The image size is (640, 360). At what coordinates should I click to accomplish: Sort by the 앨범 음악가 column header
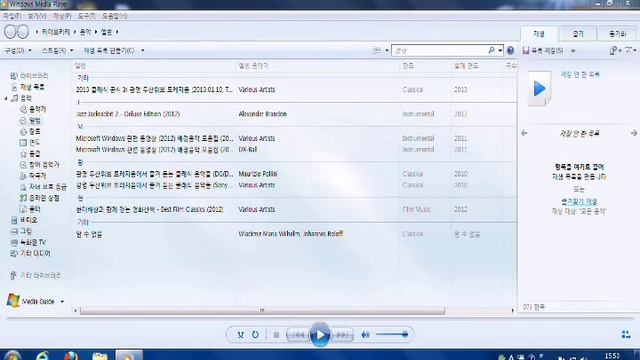point(253,66)
